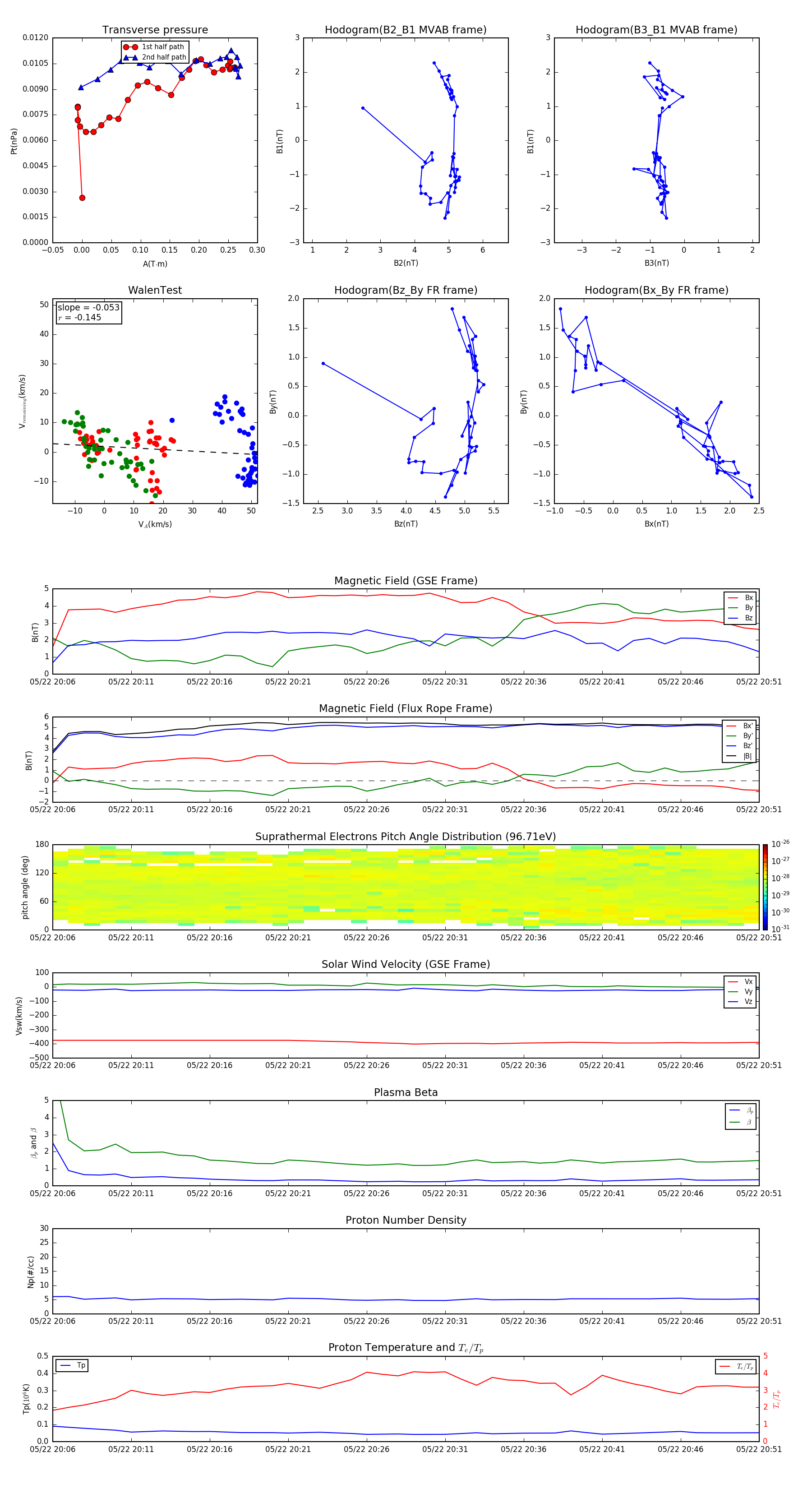The image size is (812, 1489).
Task: Click the 'Vsw(km/s)' axis label
Action: point(19,1016)
